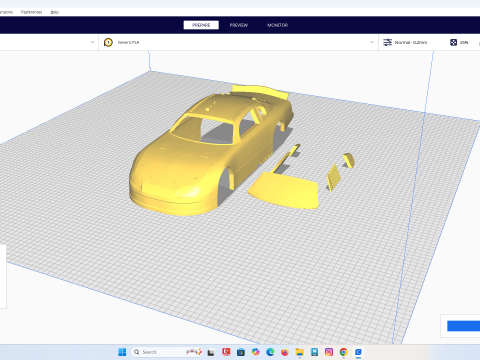Viewport: 480px width, 360px height.
Task: Expand the material configuration dropdown chevron
Action: coord(372,42)
